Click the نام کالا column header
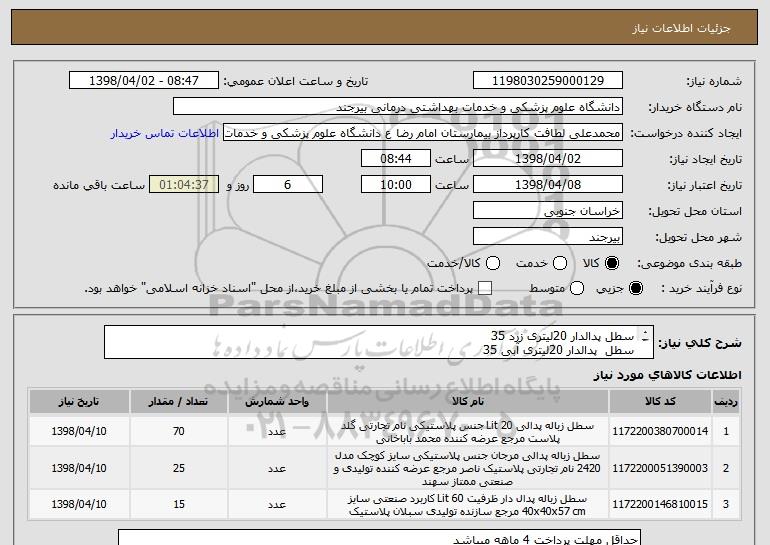Viewport: 770px width, 545px height. (x=468, y=402)
